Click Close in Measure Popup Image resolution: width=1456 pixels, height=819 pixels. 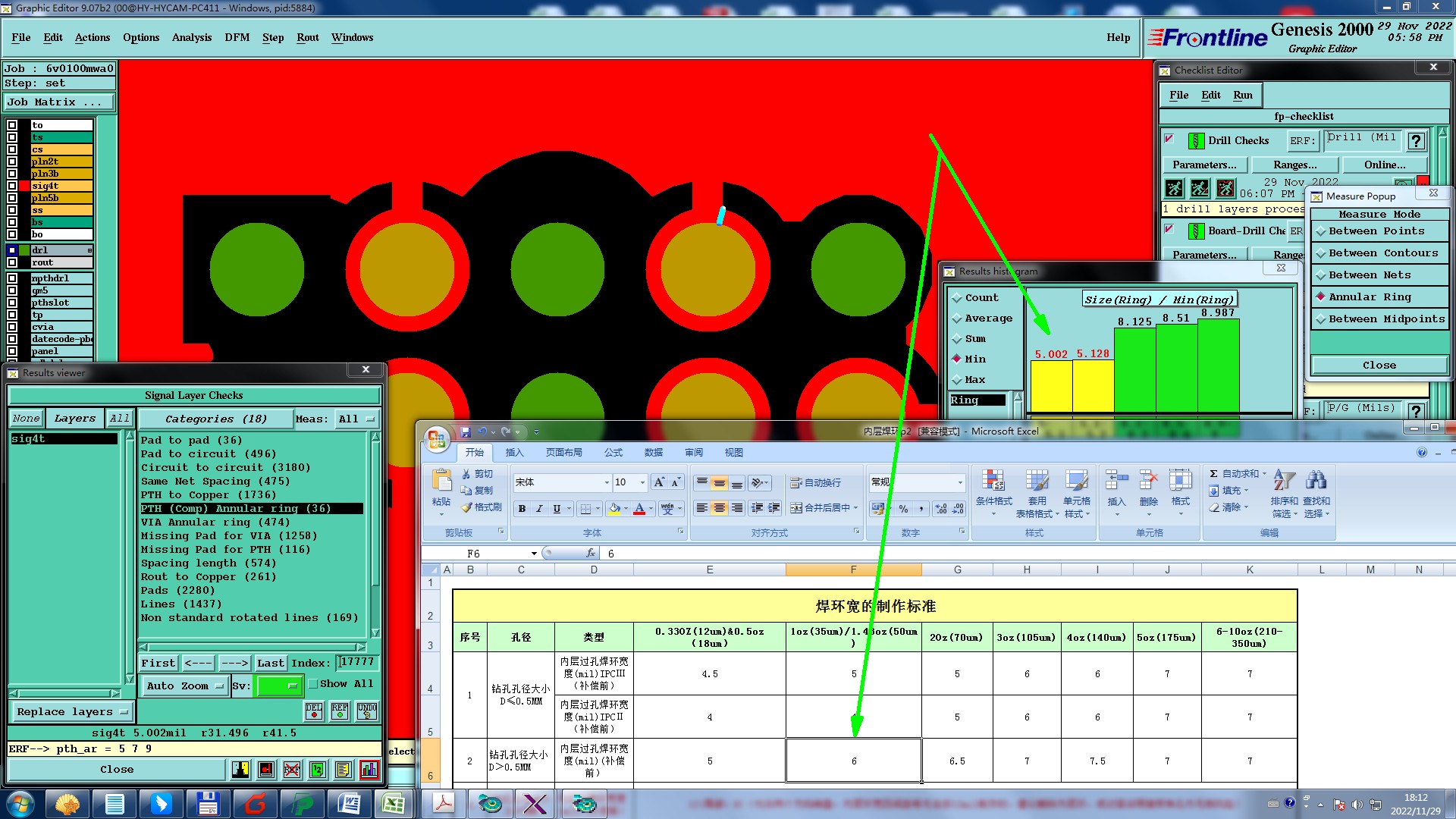click(1379, 366)
